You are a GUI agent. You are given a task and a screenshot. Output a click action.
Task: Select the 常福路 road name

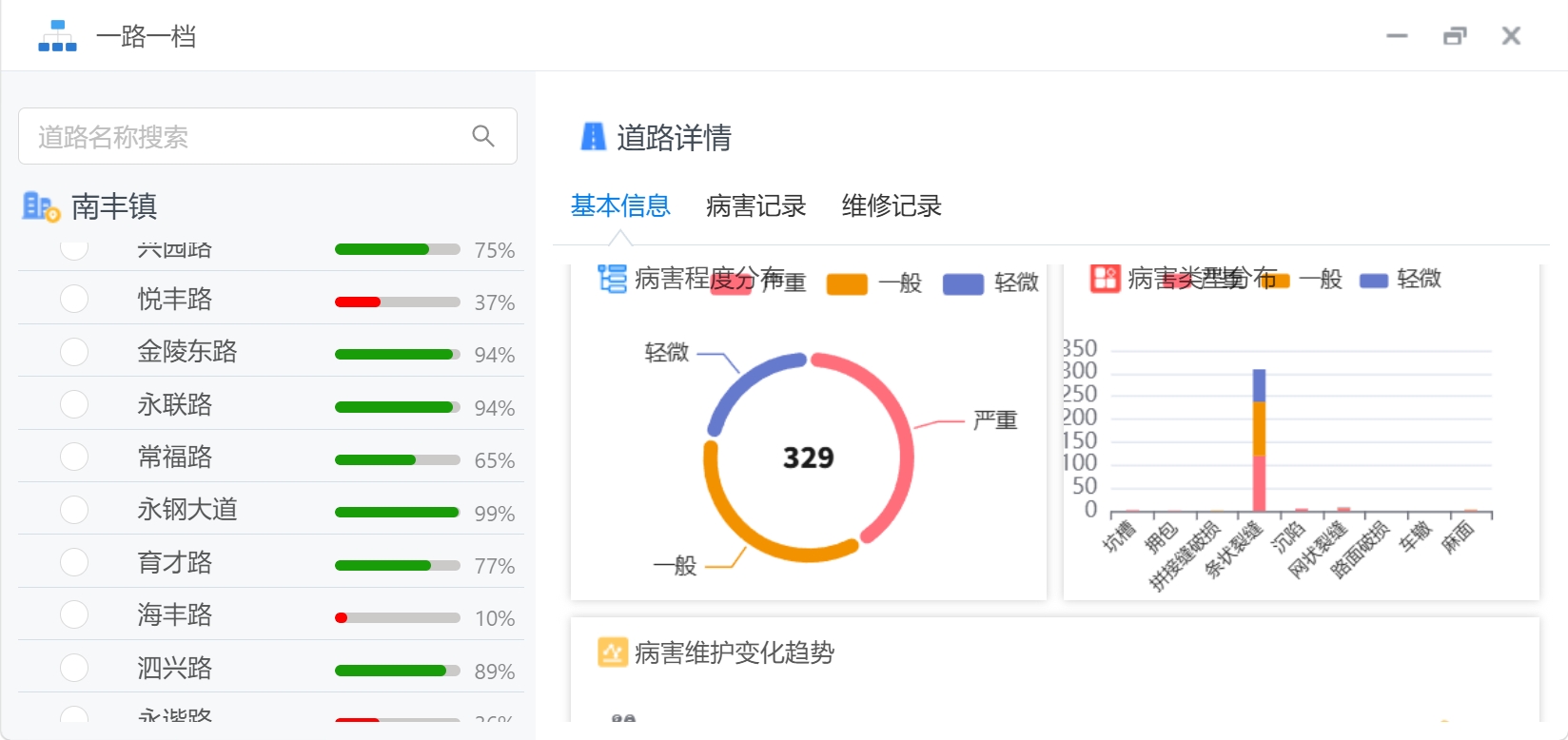pos(175,457)
